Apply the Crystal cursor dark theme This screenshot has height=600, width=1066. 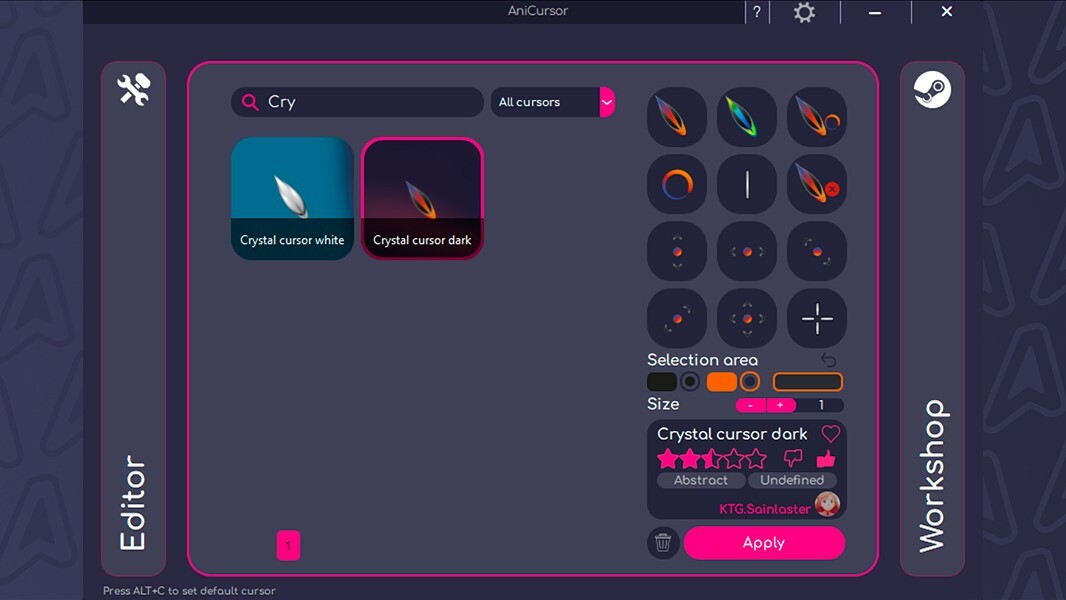763,543
